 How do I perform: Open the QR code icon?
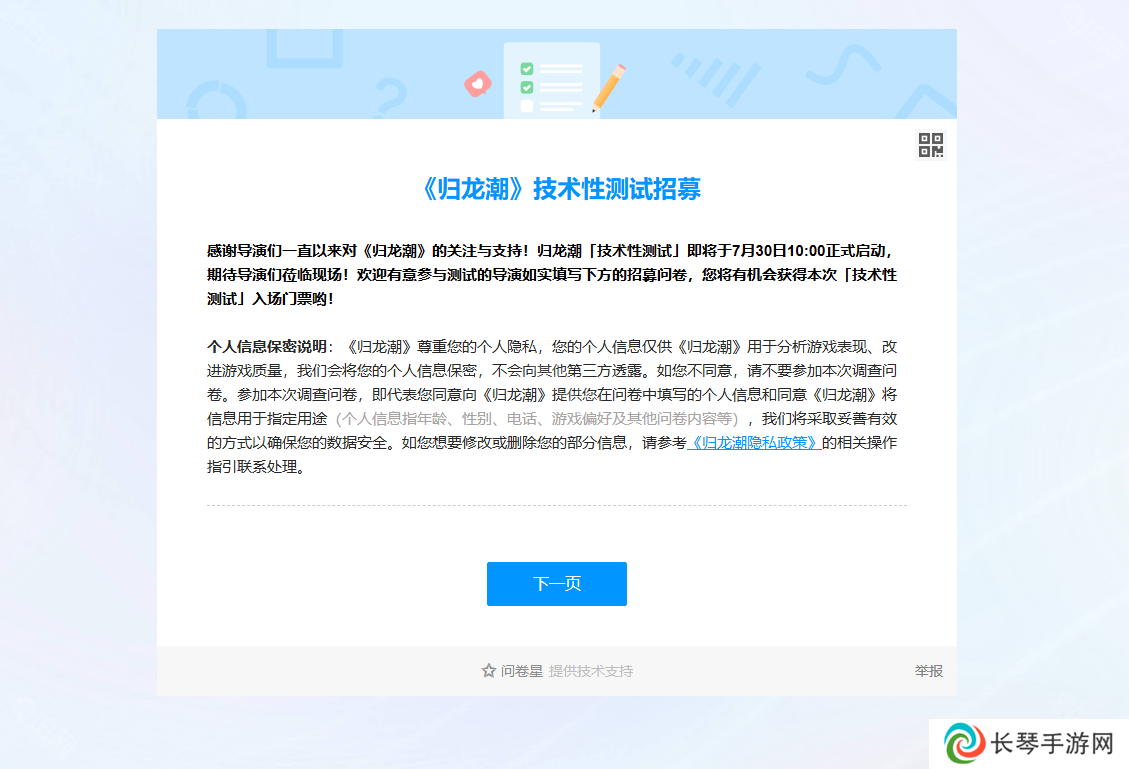click(x=930, y=145)
